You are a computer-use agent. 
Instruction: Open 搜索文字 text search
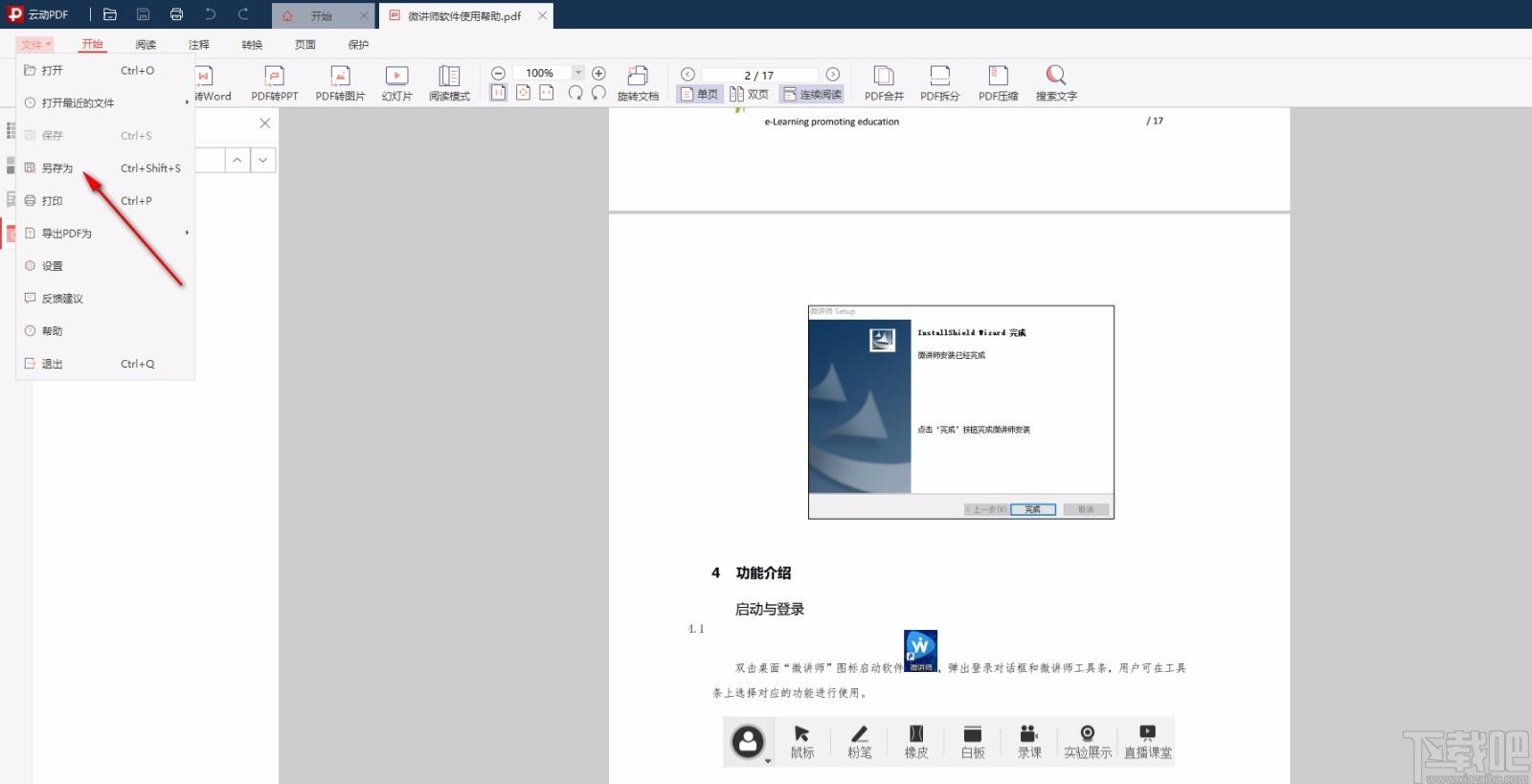pos(1056,83)
